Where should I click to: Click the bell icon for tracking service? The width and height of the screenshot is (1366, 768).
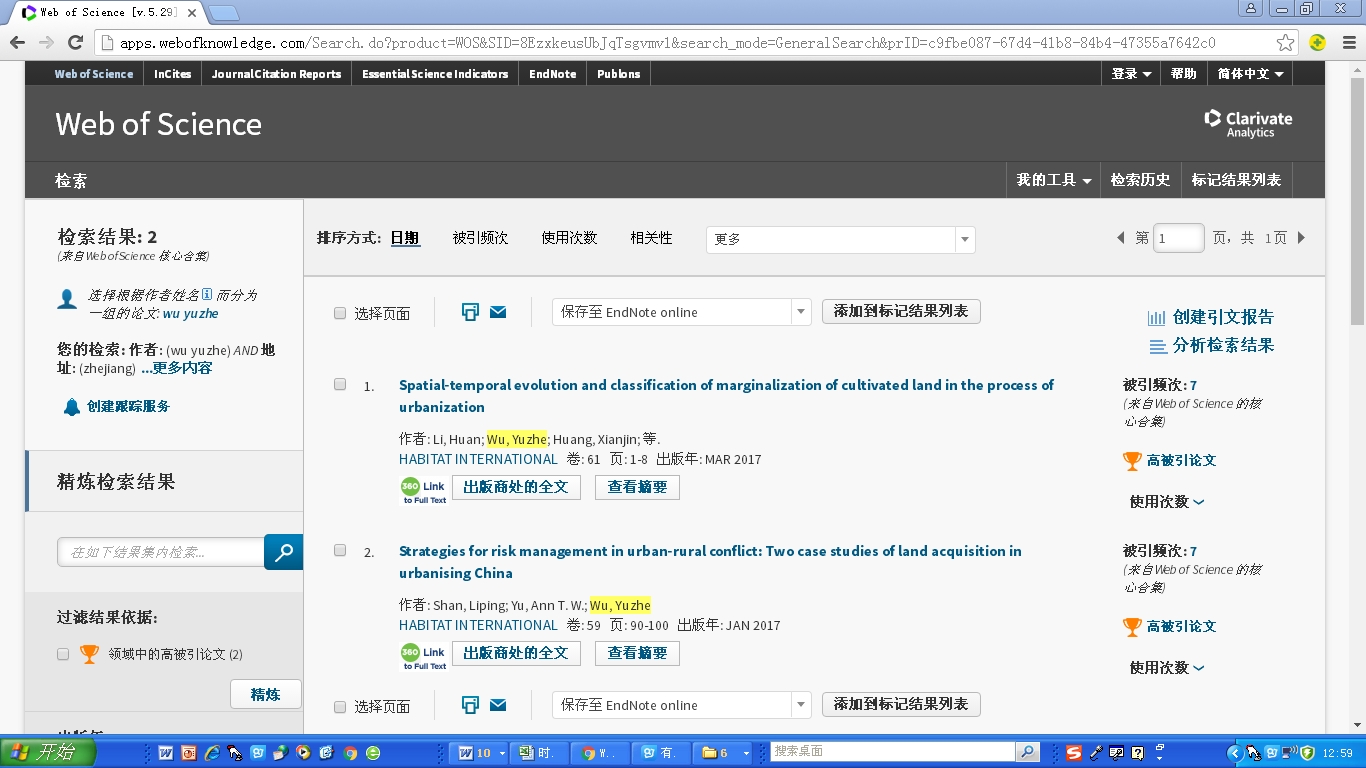click(71, 406)
